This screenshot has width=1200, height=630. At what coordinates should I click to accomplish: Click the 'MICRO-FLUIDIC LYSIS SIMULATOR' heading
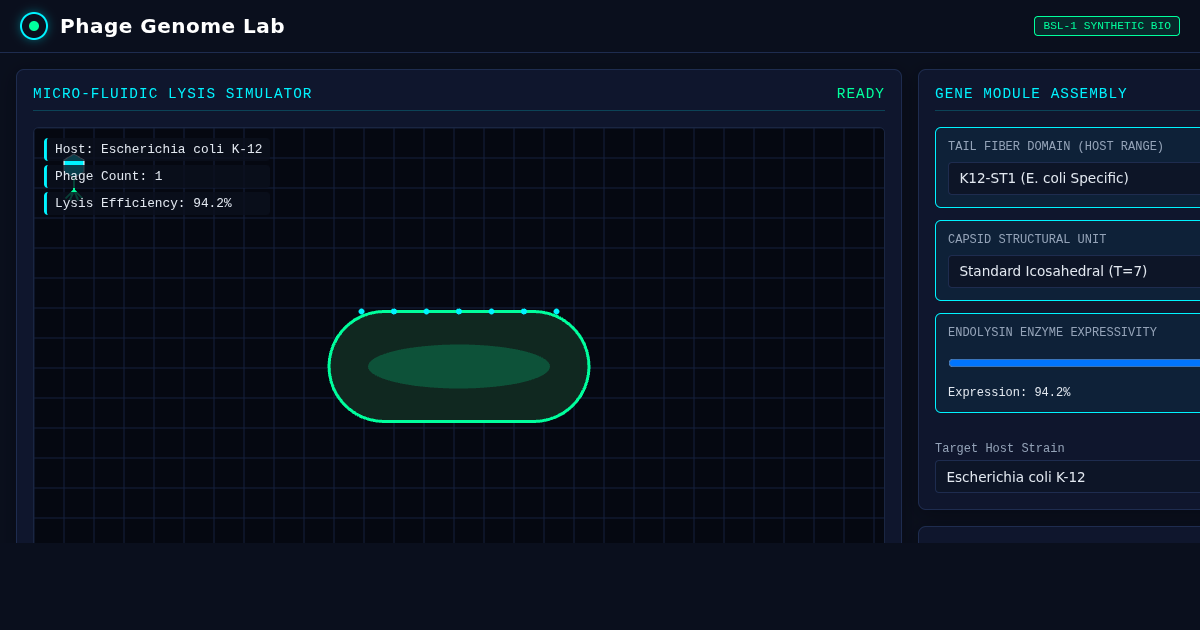click(x=173, y=94)
